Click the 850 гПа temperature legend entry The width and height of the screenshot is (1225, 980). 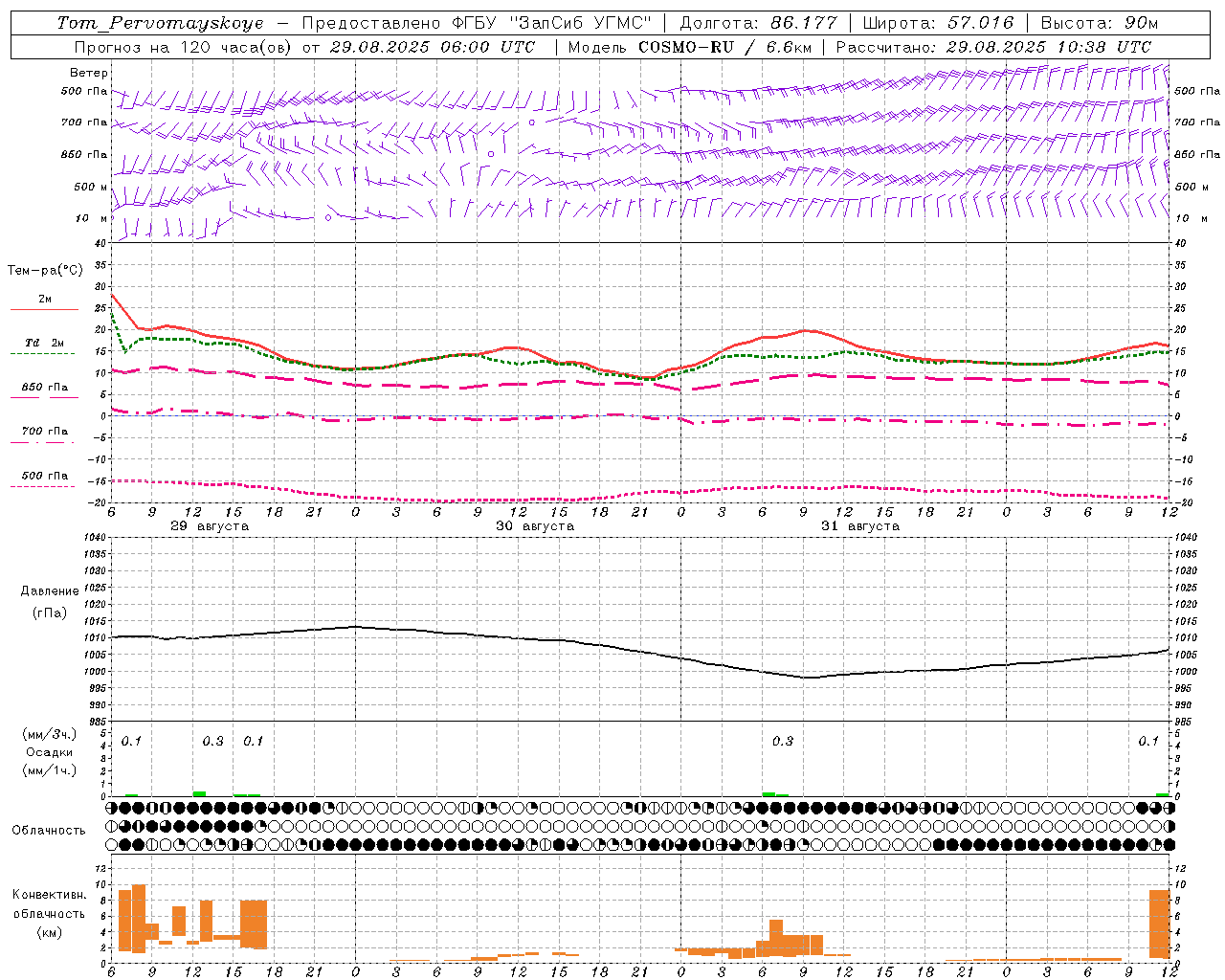point(44,388)
